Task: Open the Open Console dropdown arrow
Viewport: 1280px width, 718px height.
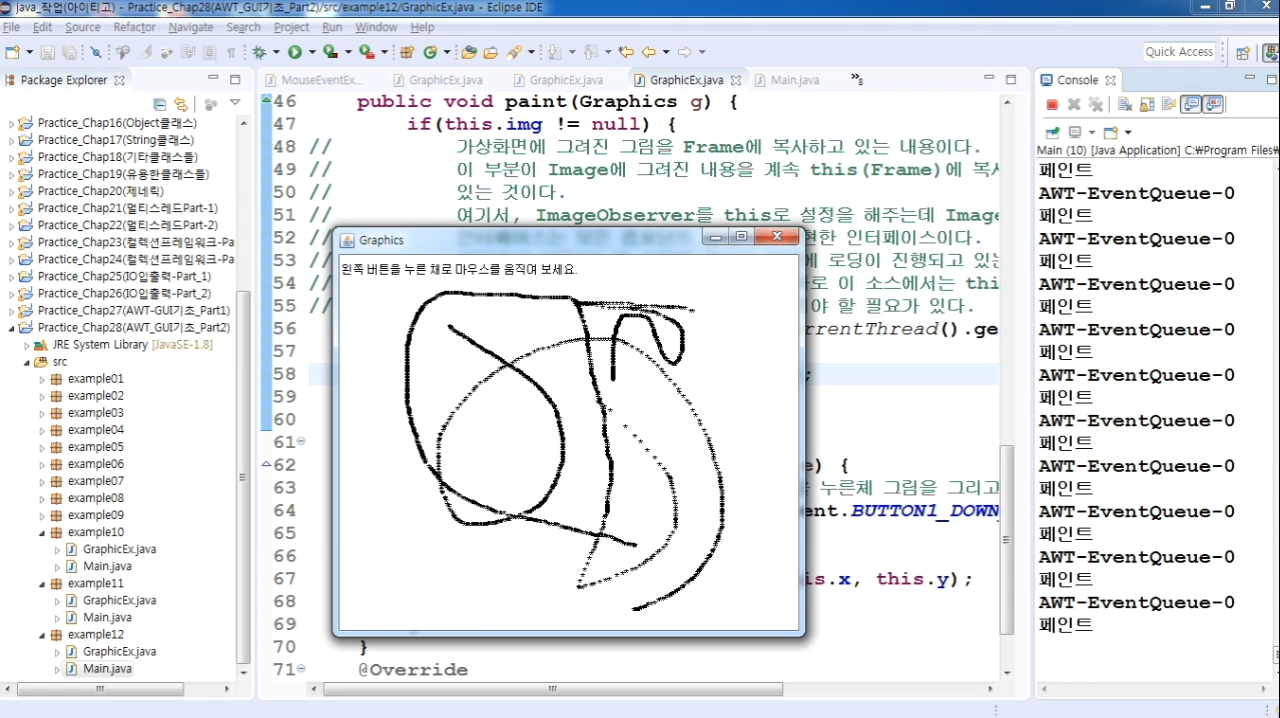Action: (1128, 132)
